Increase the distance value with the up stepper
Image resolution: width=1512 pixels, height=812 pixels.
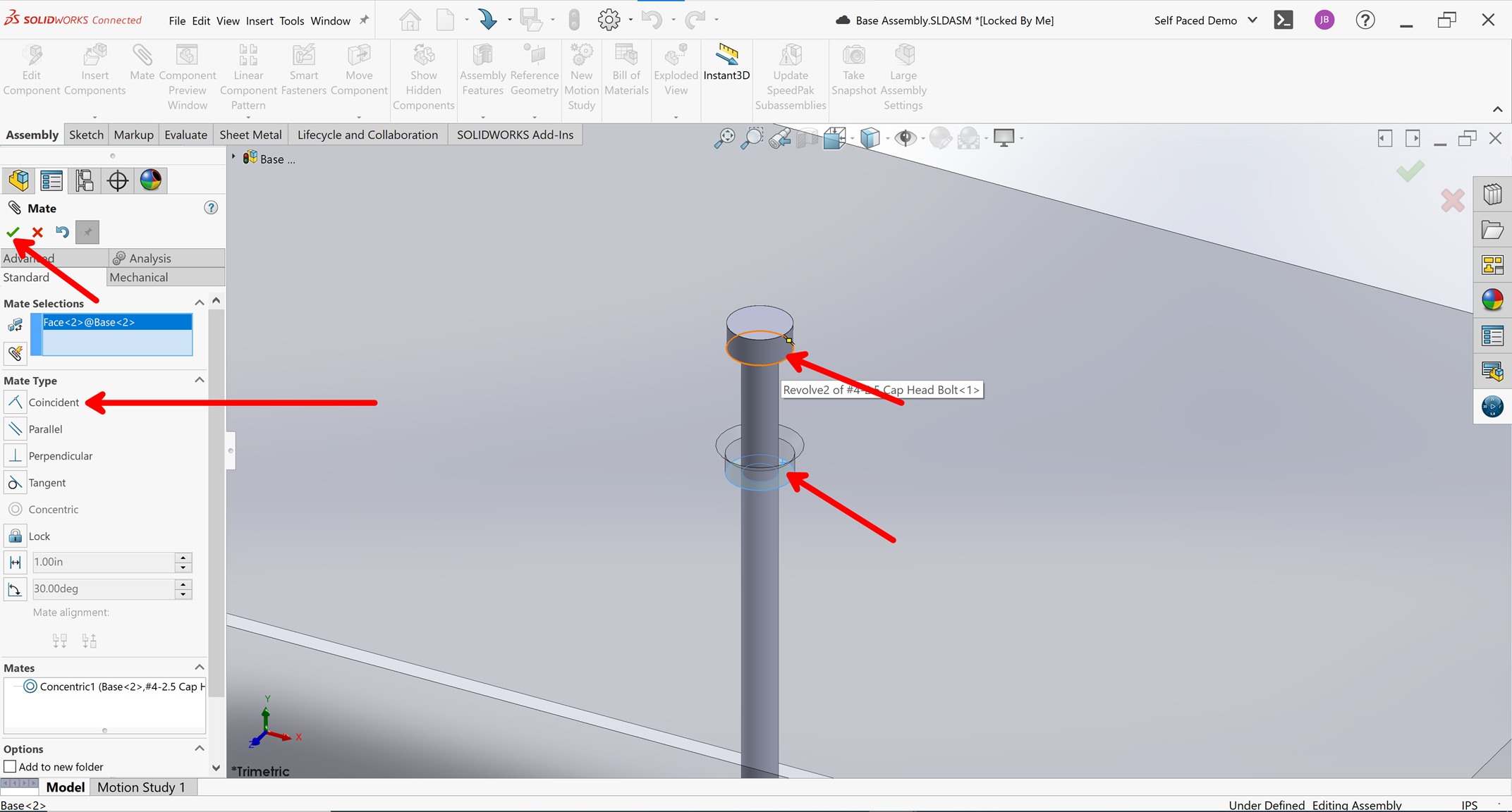(x=183, y=558)
